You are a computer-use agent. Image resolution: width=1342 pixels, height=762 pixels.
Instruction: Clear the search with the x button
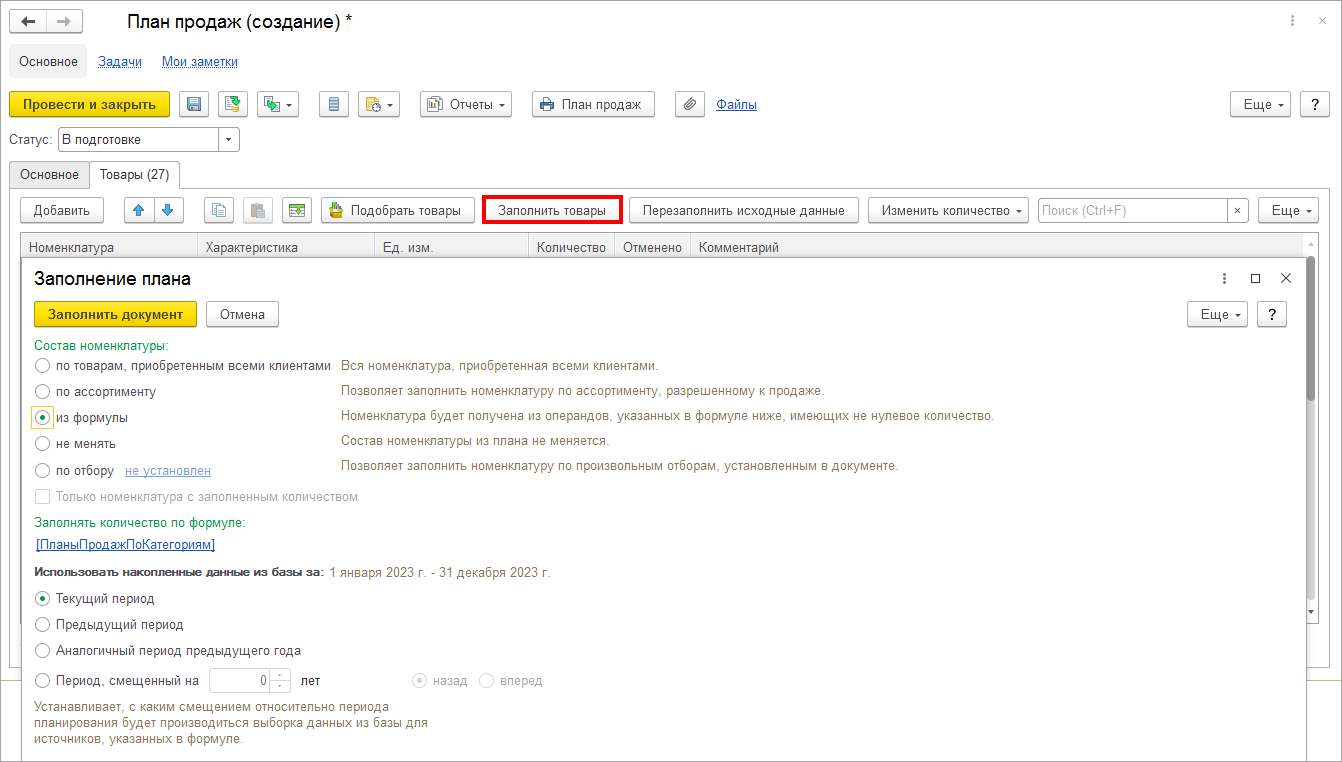1238,210
